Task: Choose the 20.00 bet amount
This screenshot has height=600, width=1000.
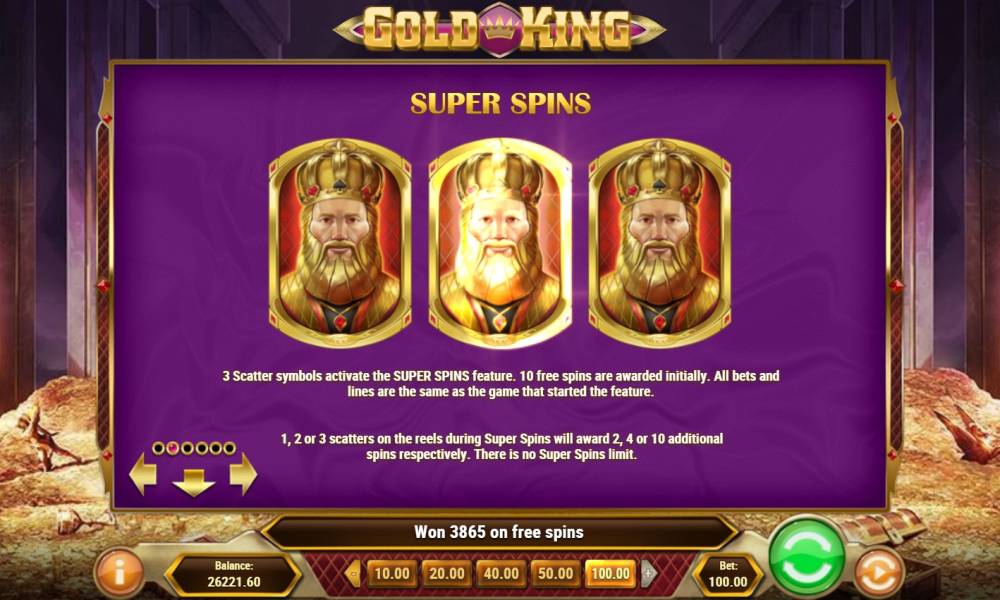Action: [446, 573]
